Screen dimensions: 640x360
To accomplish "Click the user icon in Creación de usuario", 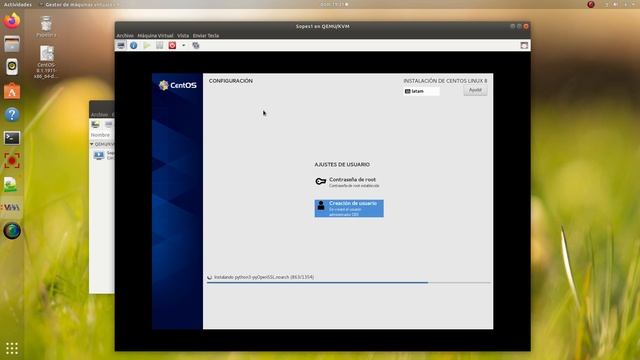I will 321,205.
